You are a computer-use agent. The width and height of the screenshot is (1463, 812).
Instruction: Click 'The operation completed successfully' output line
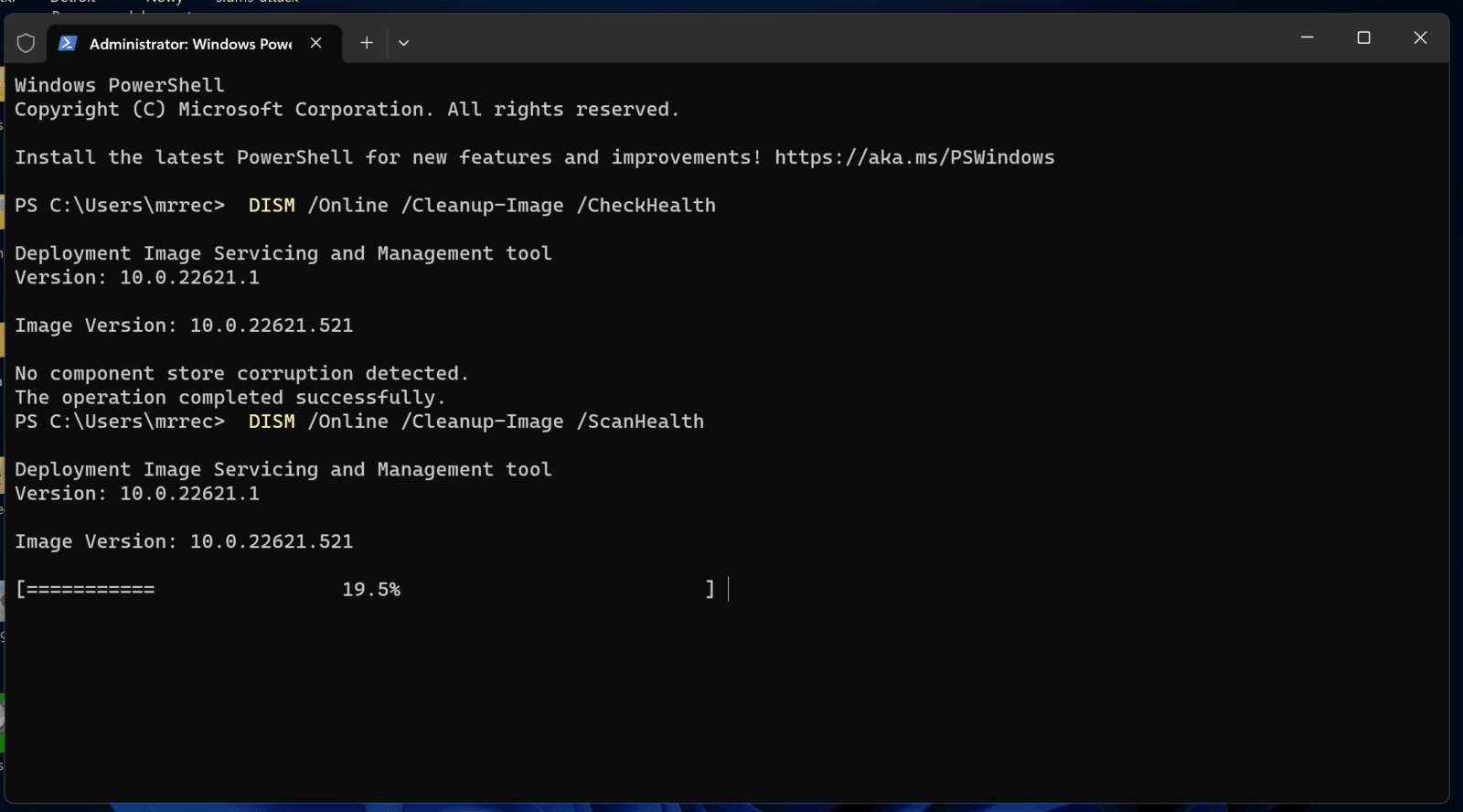click(230, 398)
